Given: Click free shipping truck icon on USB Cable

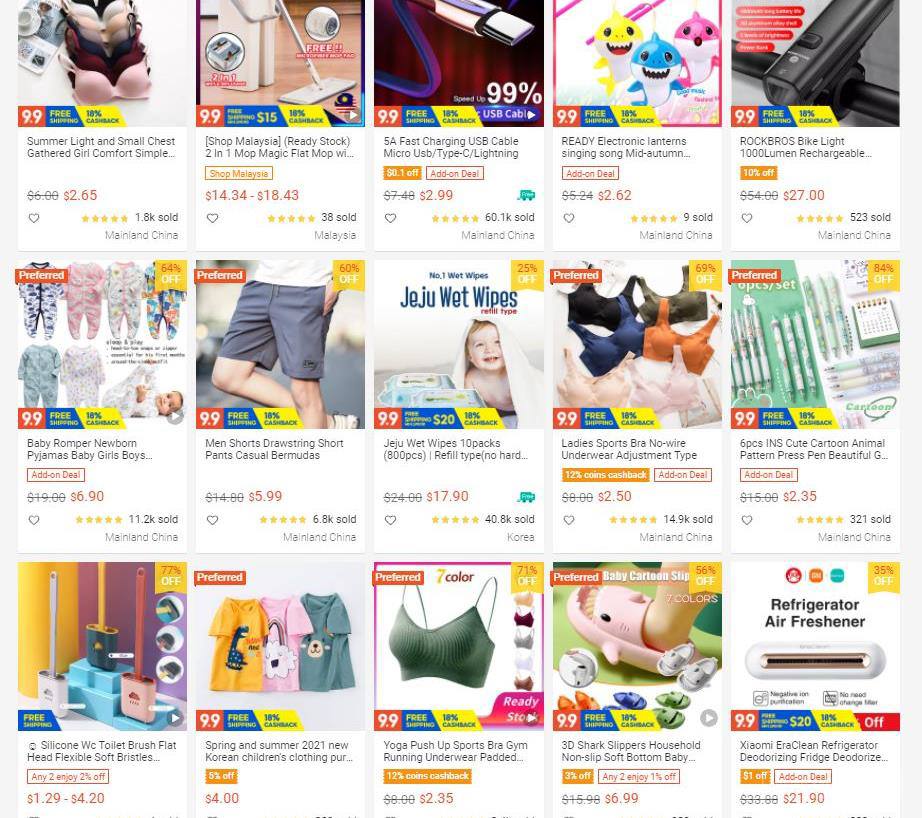Looking at the screenshot, I should tap(526, 195).
